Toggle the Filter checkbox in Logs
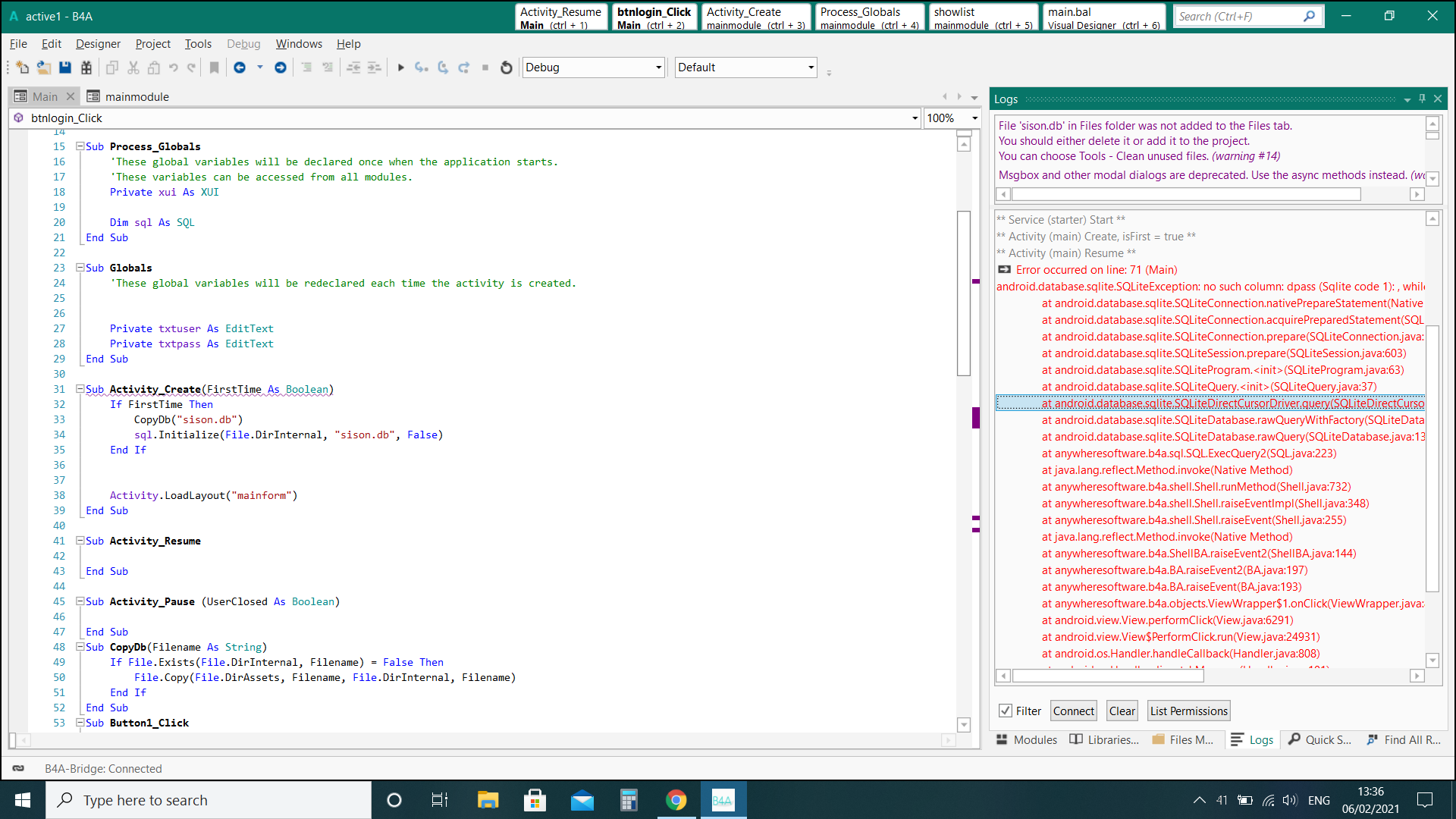This screenshot has height=819, width=1456. [x=1006, y=711]
